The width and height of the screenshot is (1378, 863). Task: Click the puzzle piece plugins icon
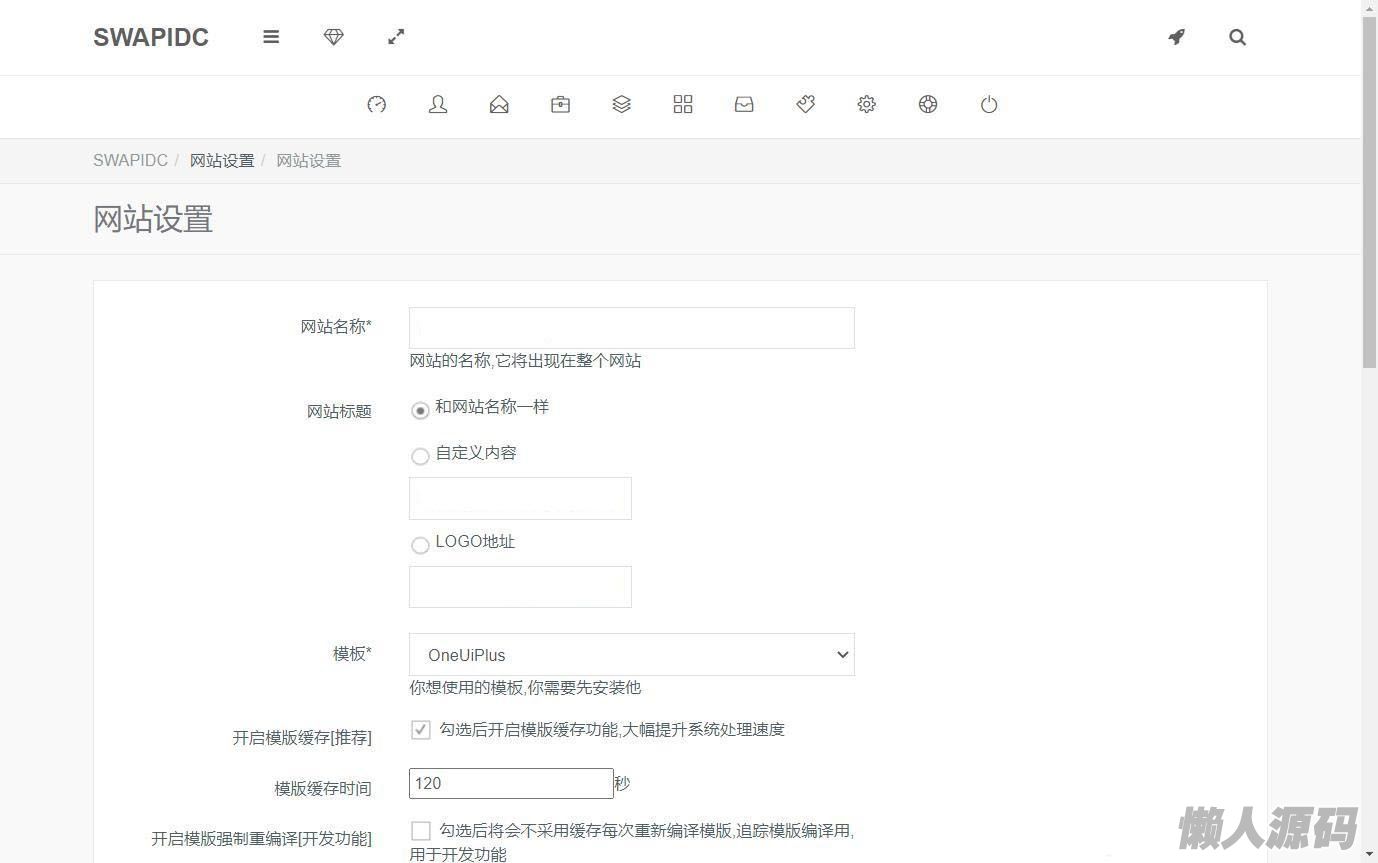[806, 104]
